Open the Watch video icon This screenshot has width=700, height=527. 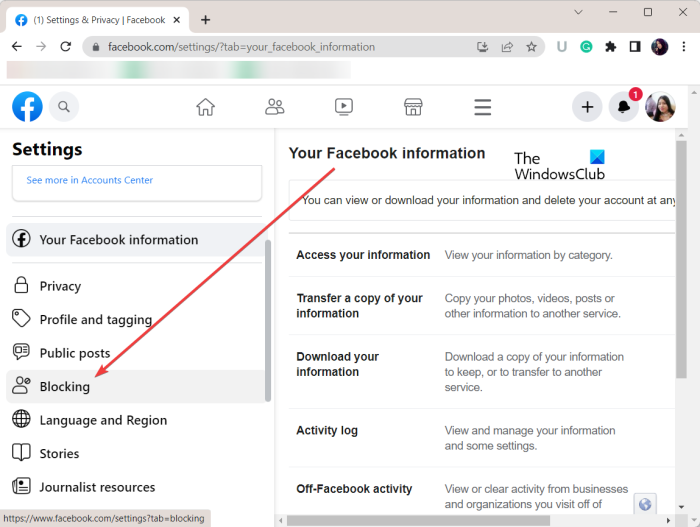(344, 107)
